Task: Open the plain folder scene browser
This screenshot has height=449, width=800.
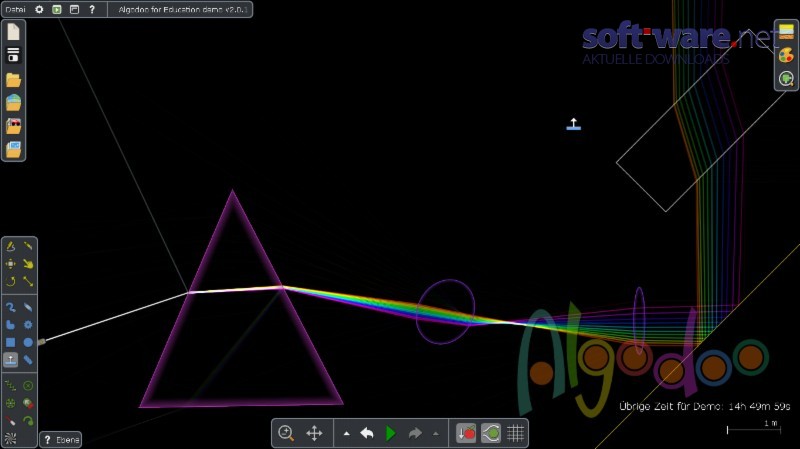Action: 13,80
